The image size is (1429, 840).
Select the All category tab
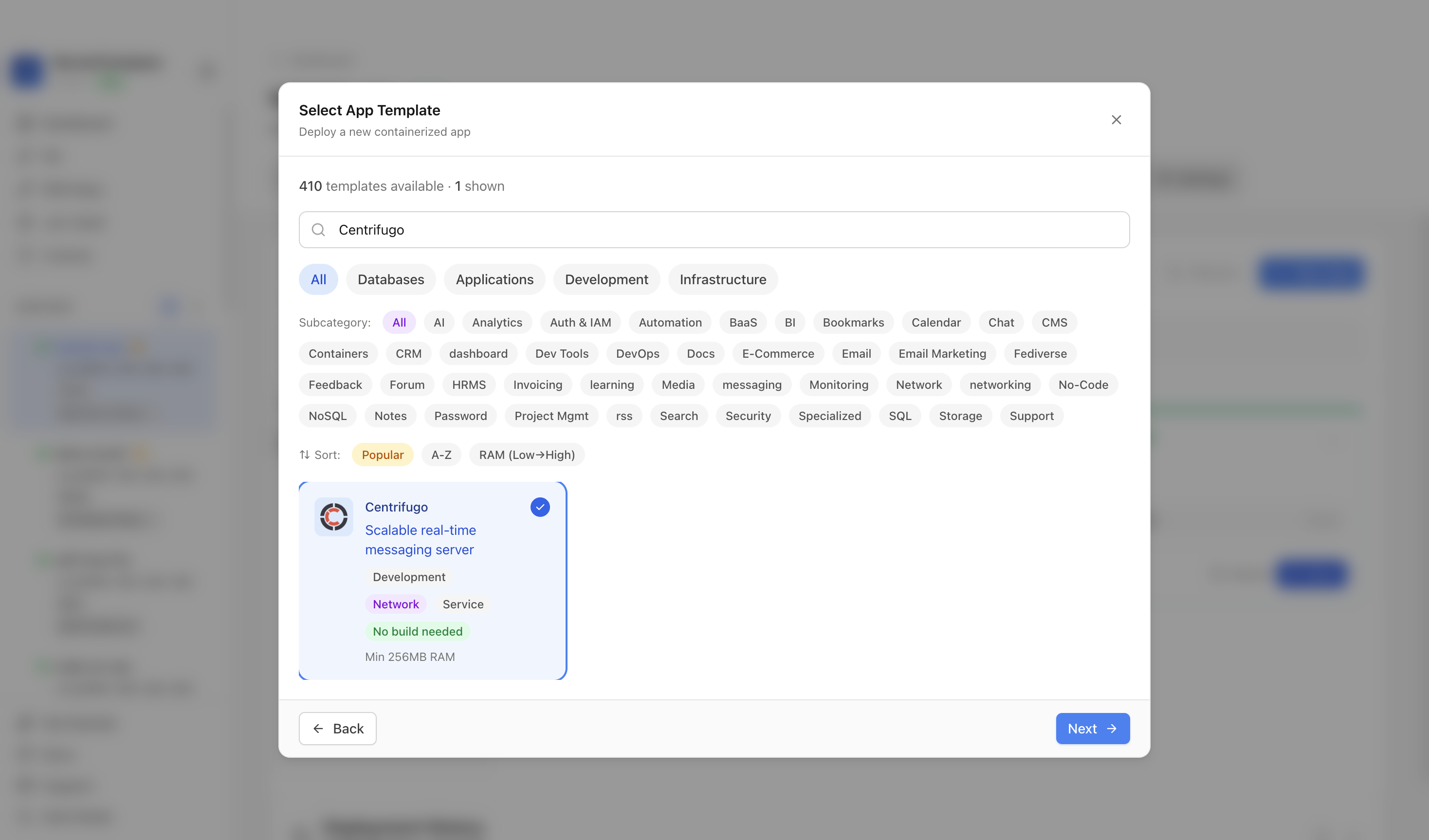tap(318, 280)
